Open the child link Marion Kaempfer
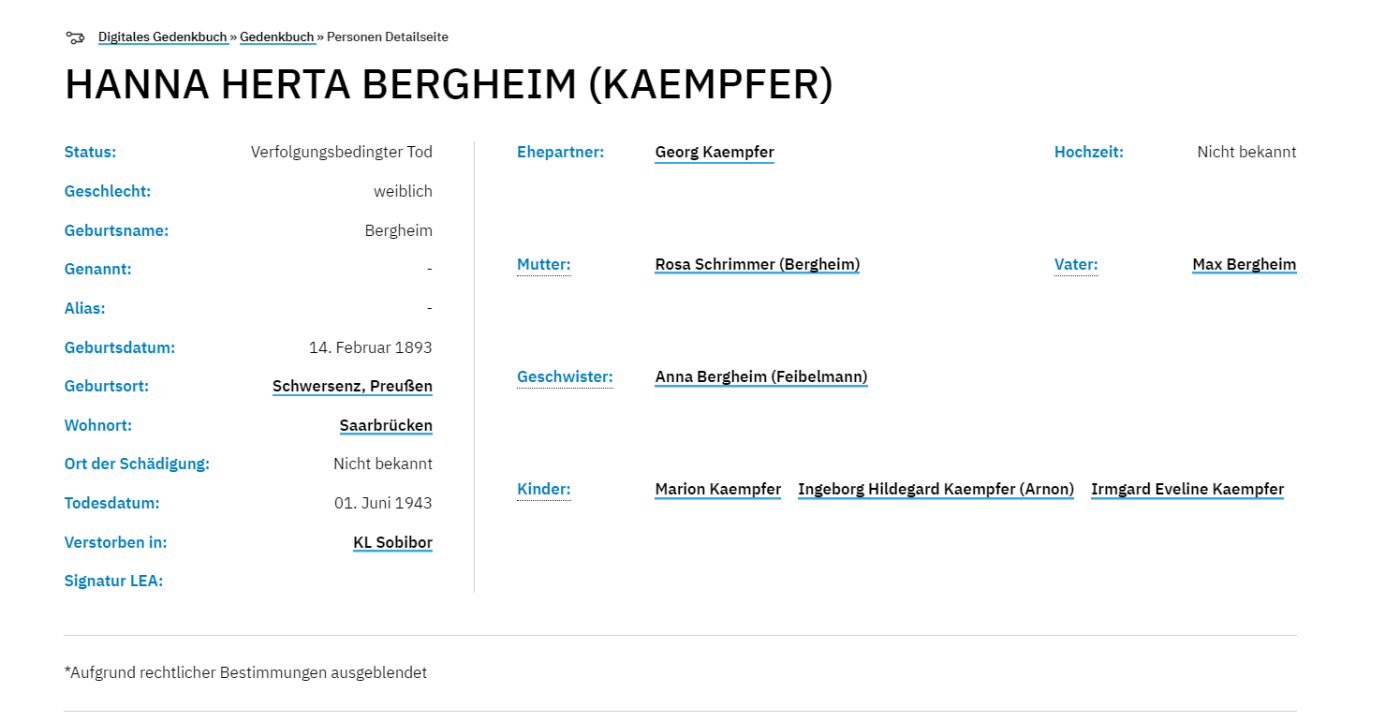Viewport: 1400px width, 722px height. (718, 489)
